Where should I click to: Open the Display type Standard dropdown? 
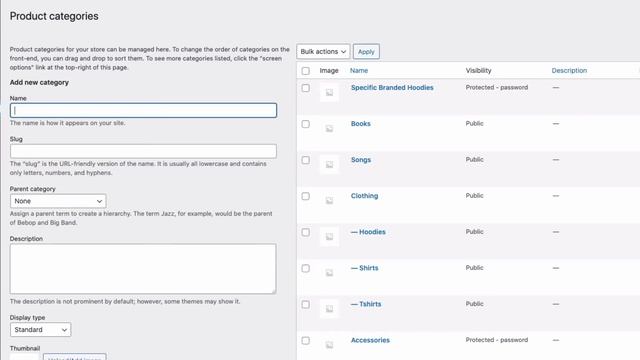(40, 329)
